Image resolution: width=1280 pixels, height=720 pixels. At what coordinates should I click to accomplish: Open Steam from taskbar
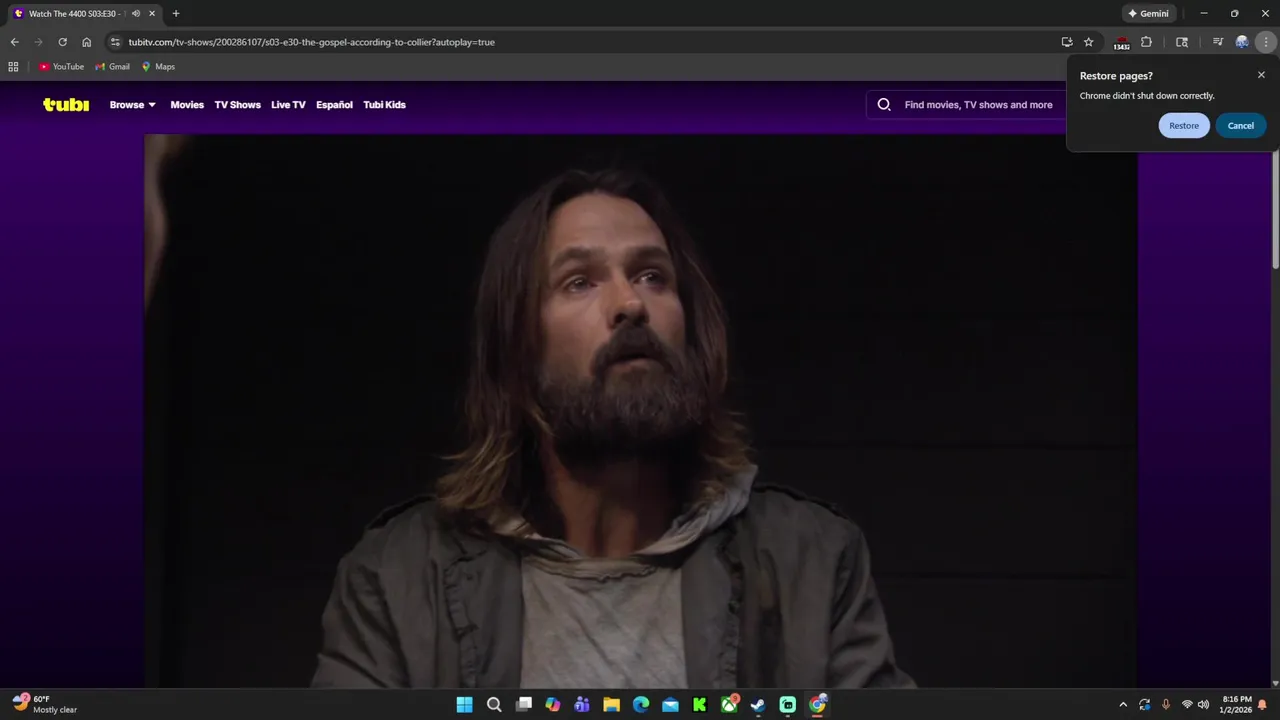pos(758,705)
